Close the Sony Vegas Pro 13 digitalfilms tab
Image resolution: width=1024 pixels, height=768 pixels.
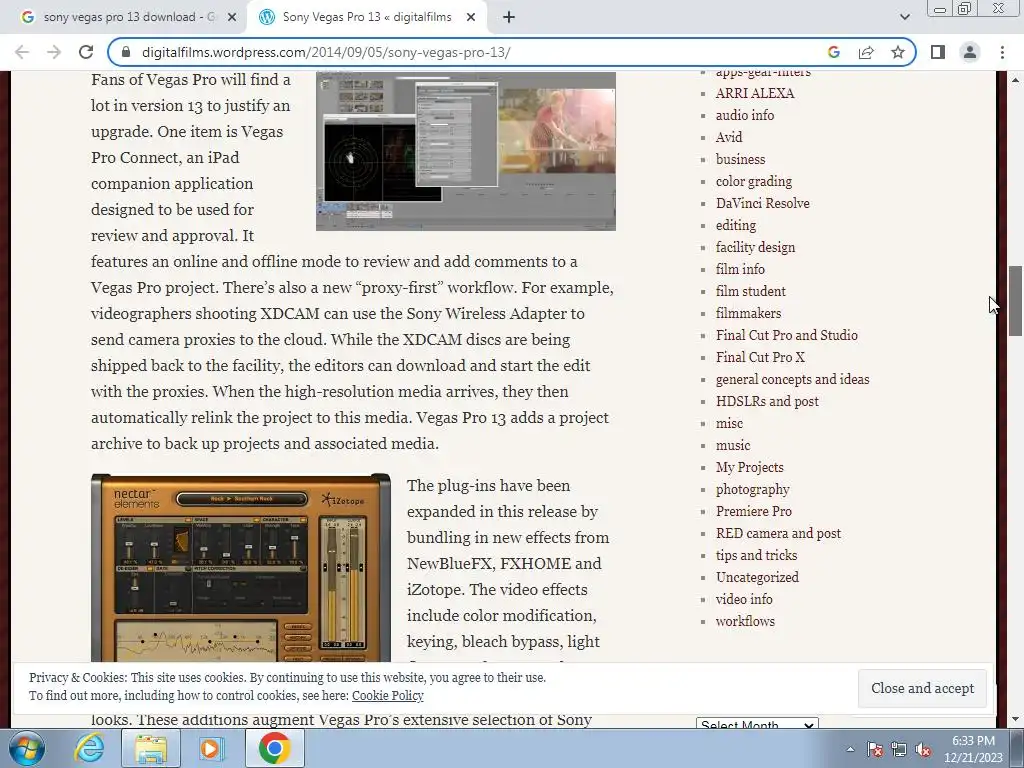point(471,17)
